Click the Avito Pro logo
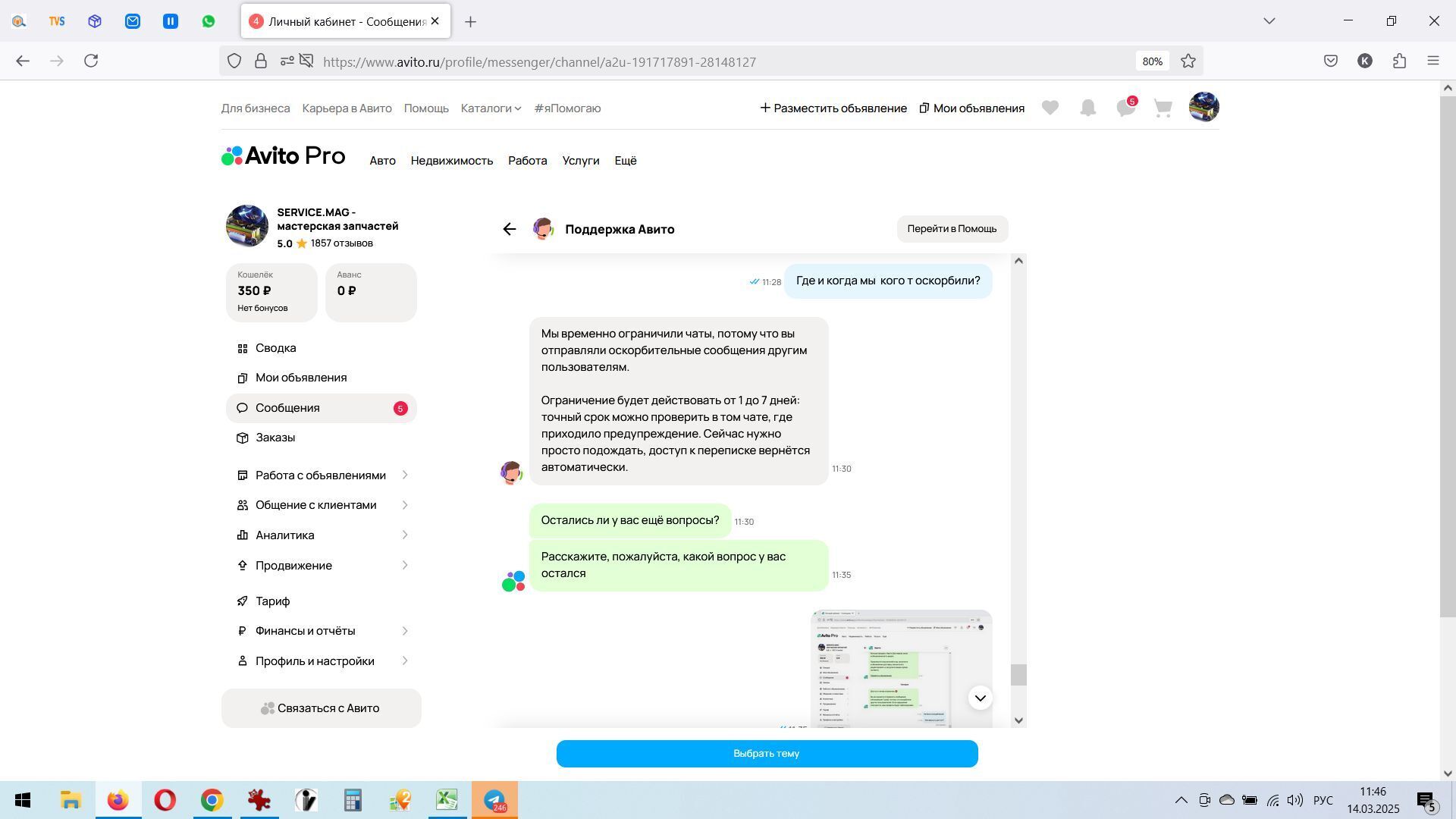1456x819 pixels. coord(284,156)
